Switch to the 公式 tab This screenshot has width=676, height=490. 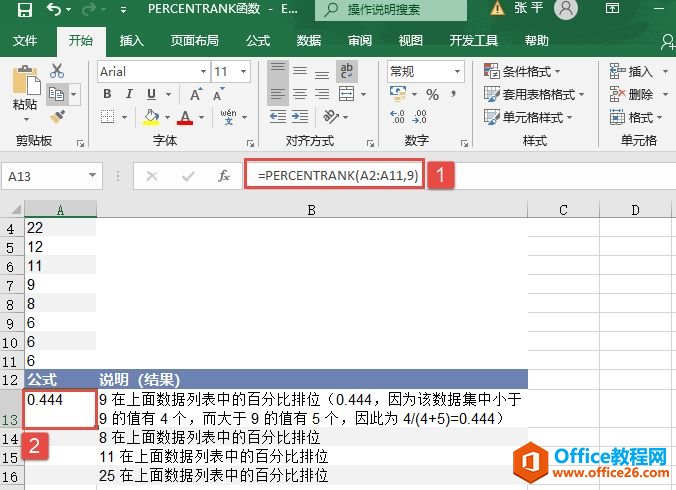tap(258, 41)
